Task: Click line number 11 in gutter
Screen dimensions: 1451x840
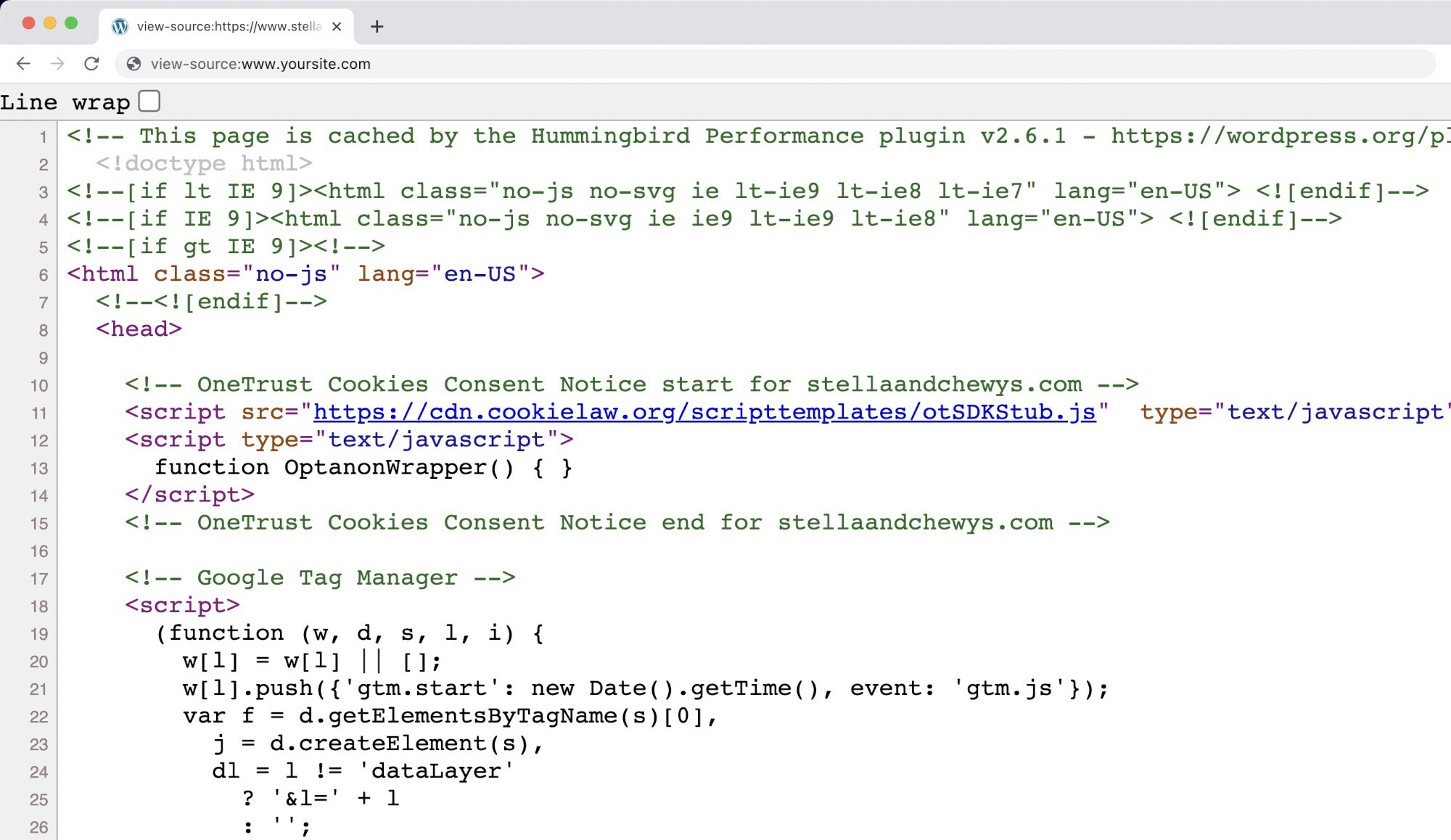Action: click(x=39, y=413)
